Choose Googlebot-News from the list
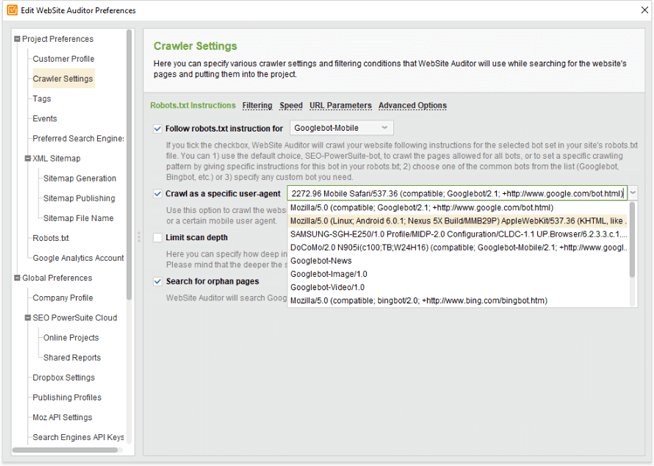Viewport: 654px width, 466px height. coord(458,261)
